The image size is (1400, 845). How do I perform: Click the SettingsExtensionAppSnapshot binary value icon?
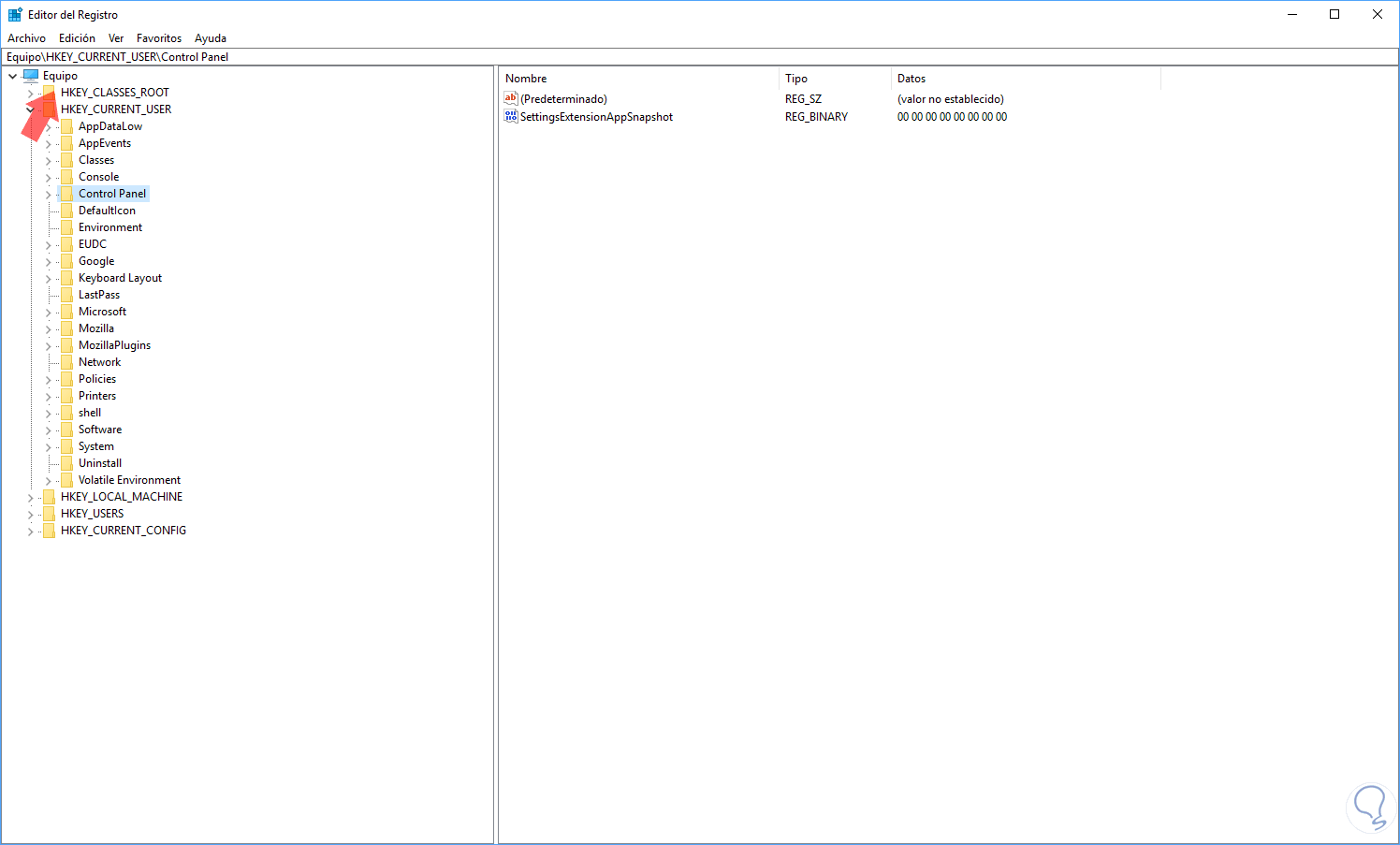[x=511, y=116]
